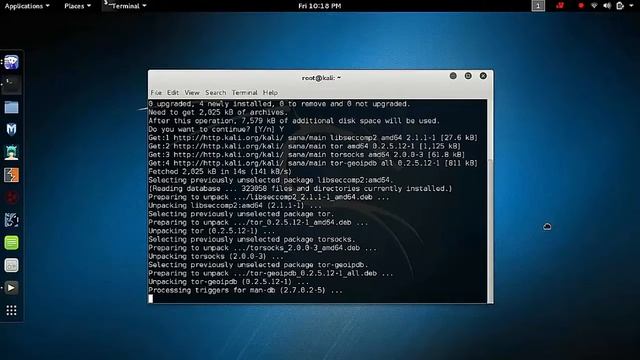Image resolution: width=640 pixels, height=360 pixels.
Task: Click 'Processing triggers for man-db (2.7.0.2-5) ...'
Action: coord(246,290)
